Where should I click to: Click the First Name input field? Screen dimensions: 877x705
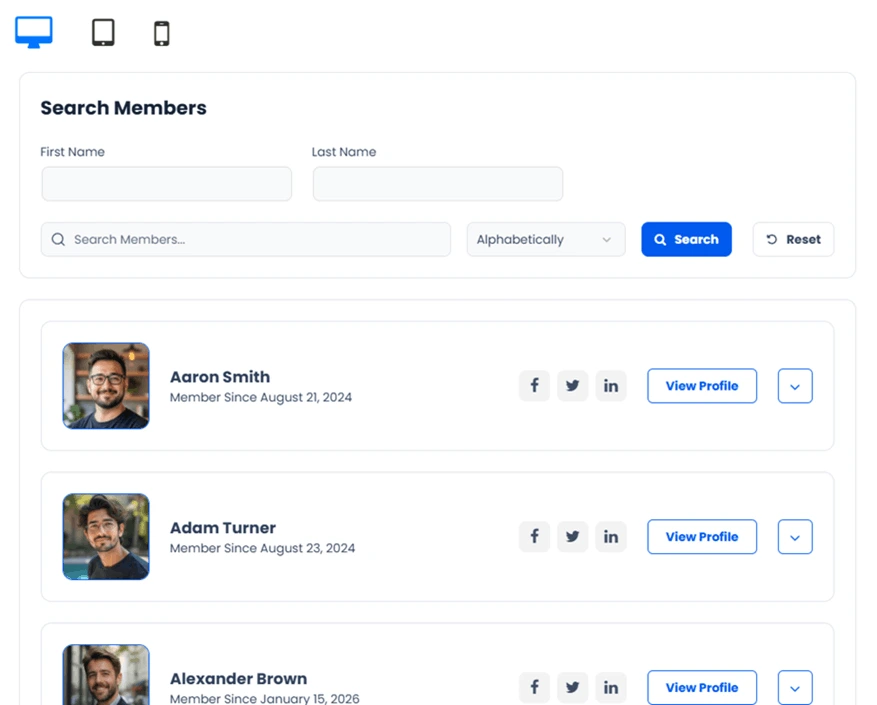[x=167, y=184]
